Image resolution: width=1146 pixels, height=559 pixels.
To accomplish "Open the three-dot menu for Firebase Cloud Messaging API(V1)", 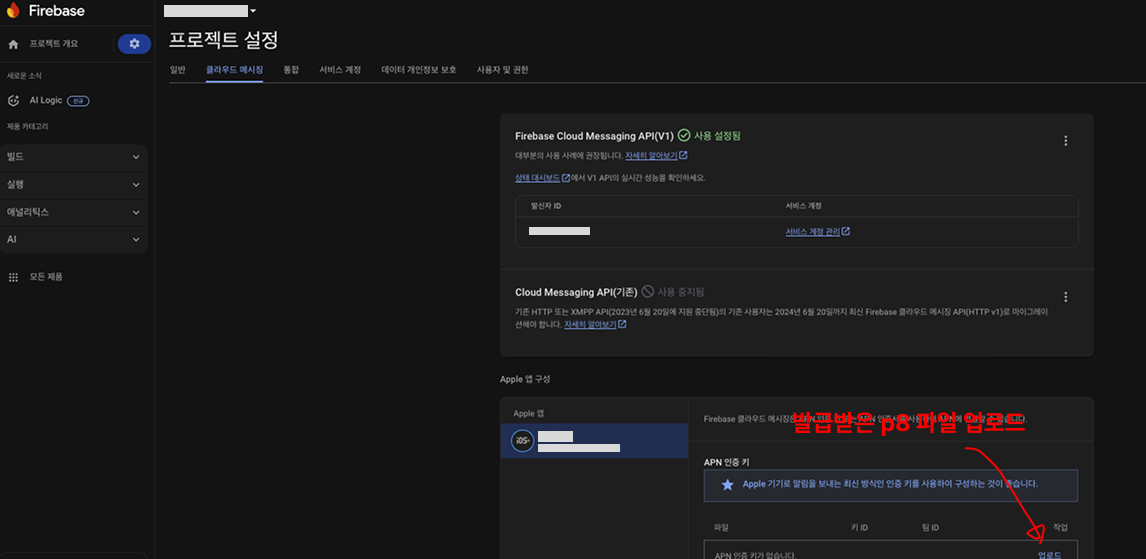I will (x=1066, y=140).
